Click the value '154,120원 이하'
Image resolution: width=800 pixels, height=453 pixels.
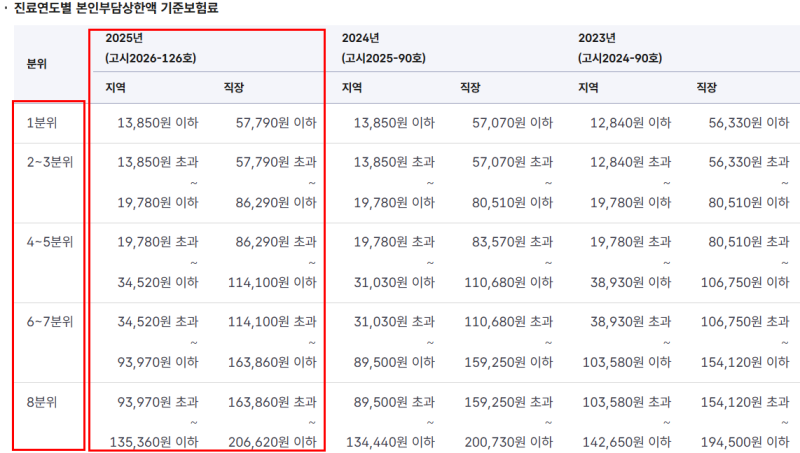745,363
